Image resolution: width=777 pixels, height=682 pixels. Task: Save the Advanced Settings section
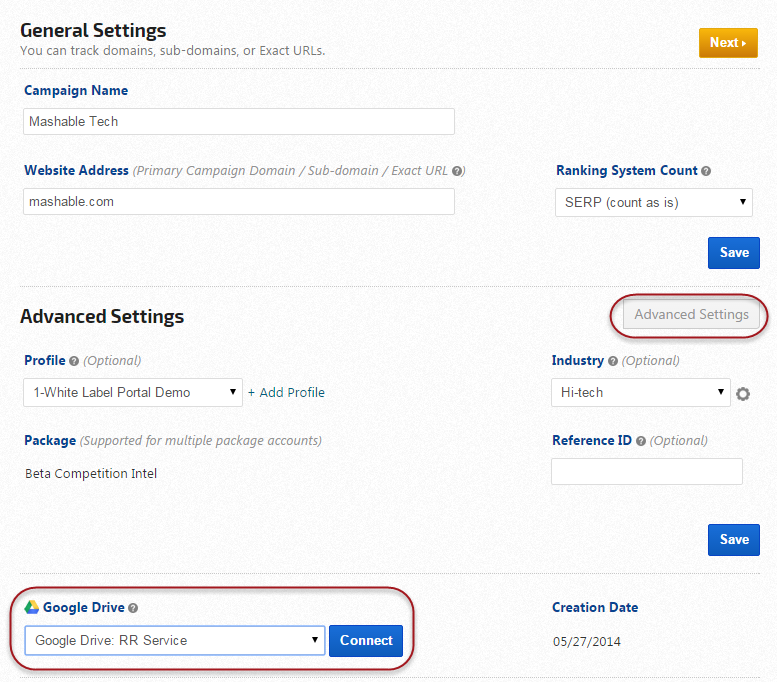(x=733, y=540)
